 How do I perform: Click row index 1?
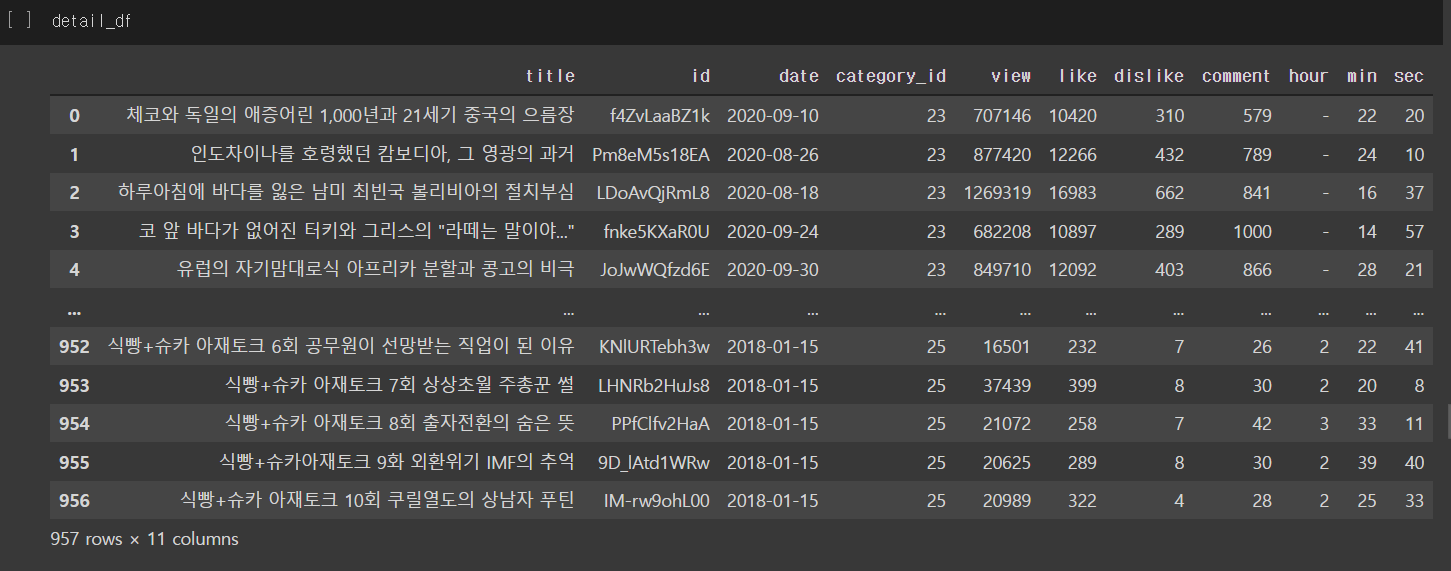point(74,154)
